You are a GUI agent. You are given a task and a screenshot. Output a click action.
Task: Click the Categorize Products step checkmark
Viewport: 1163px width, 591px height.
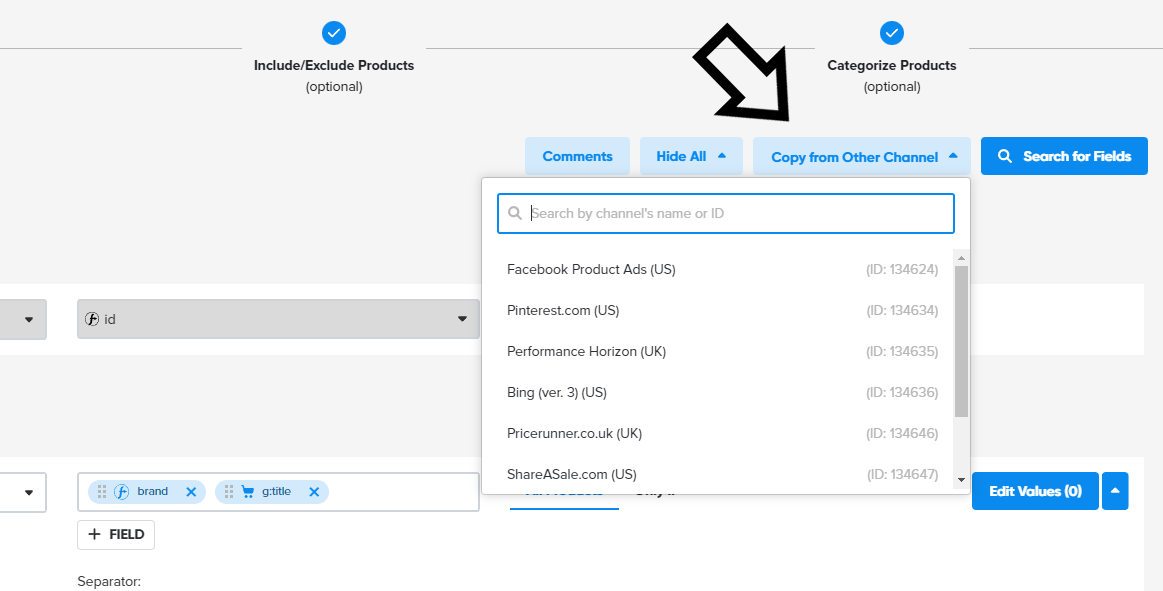[x=892, y=33]
